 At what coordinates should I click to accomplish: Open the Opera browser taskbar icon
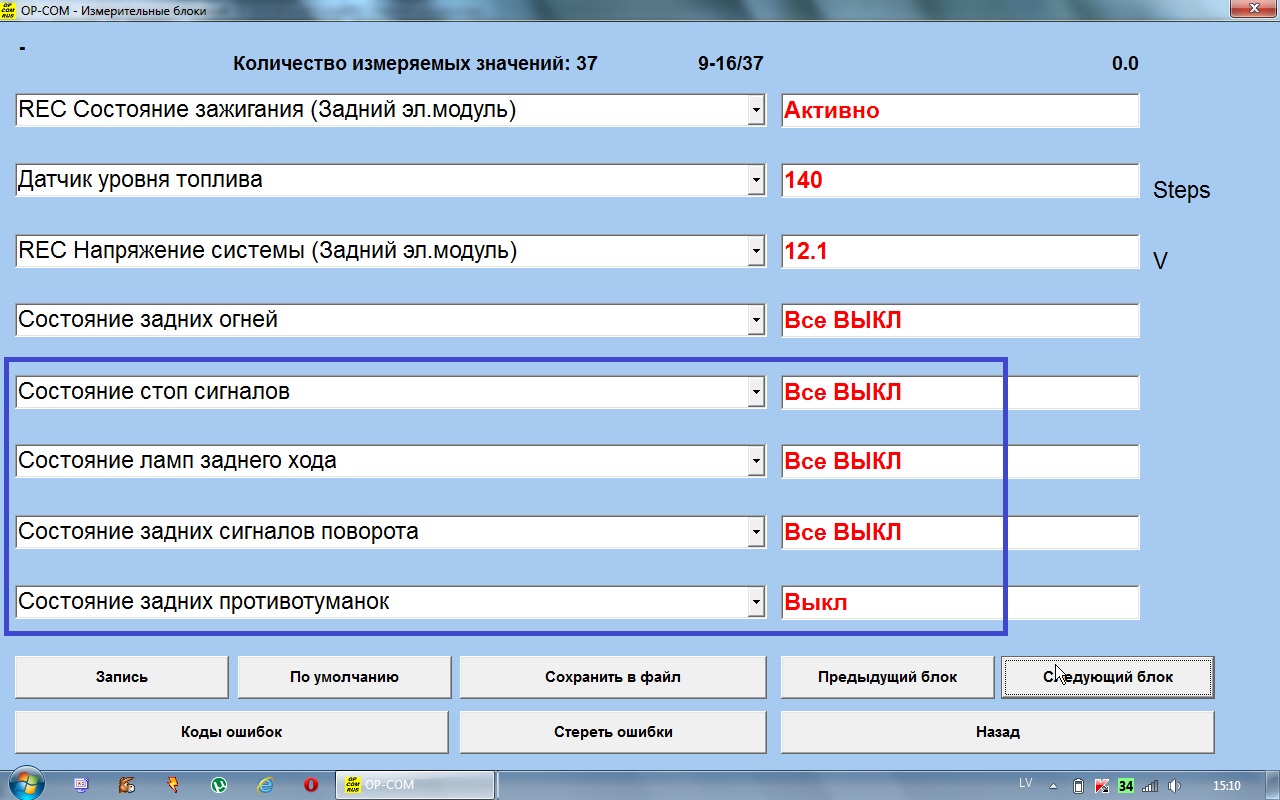pos(311,785)
